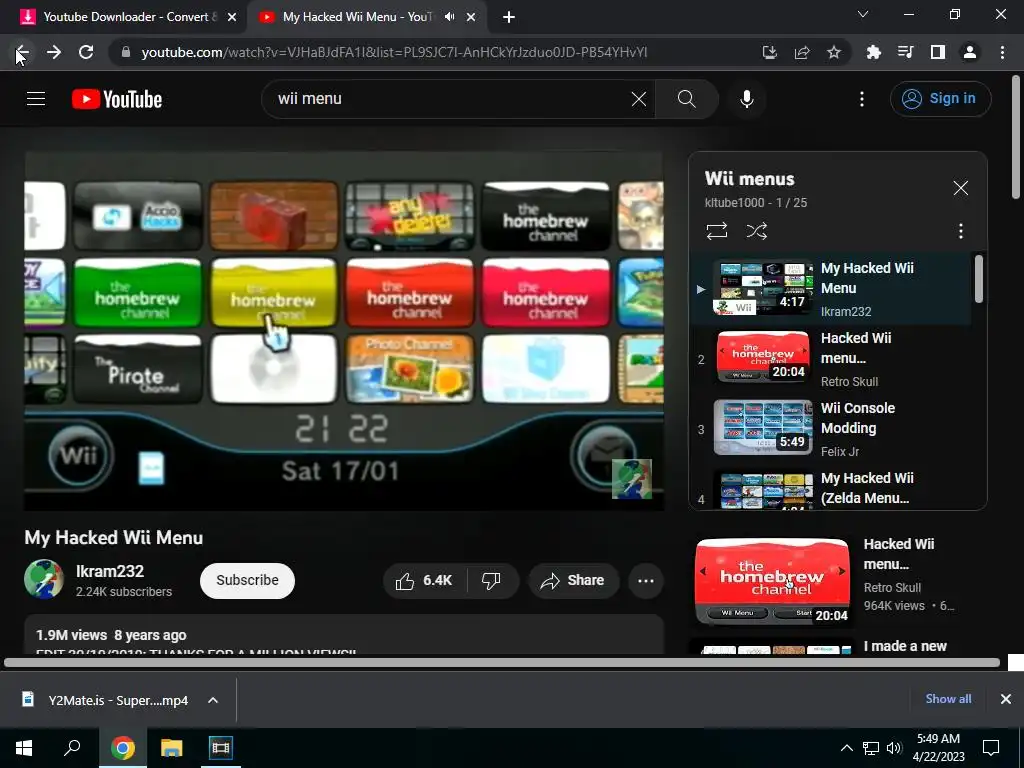Play My Hacked Wii Menu playlist item
This screenshot has width=1024, height=768.
831,289
